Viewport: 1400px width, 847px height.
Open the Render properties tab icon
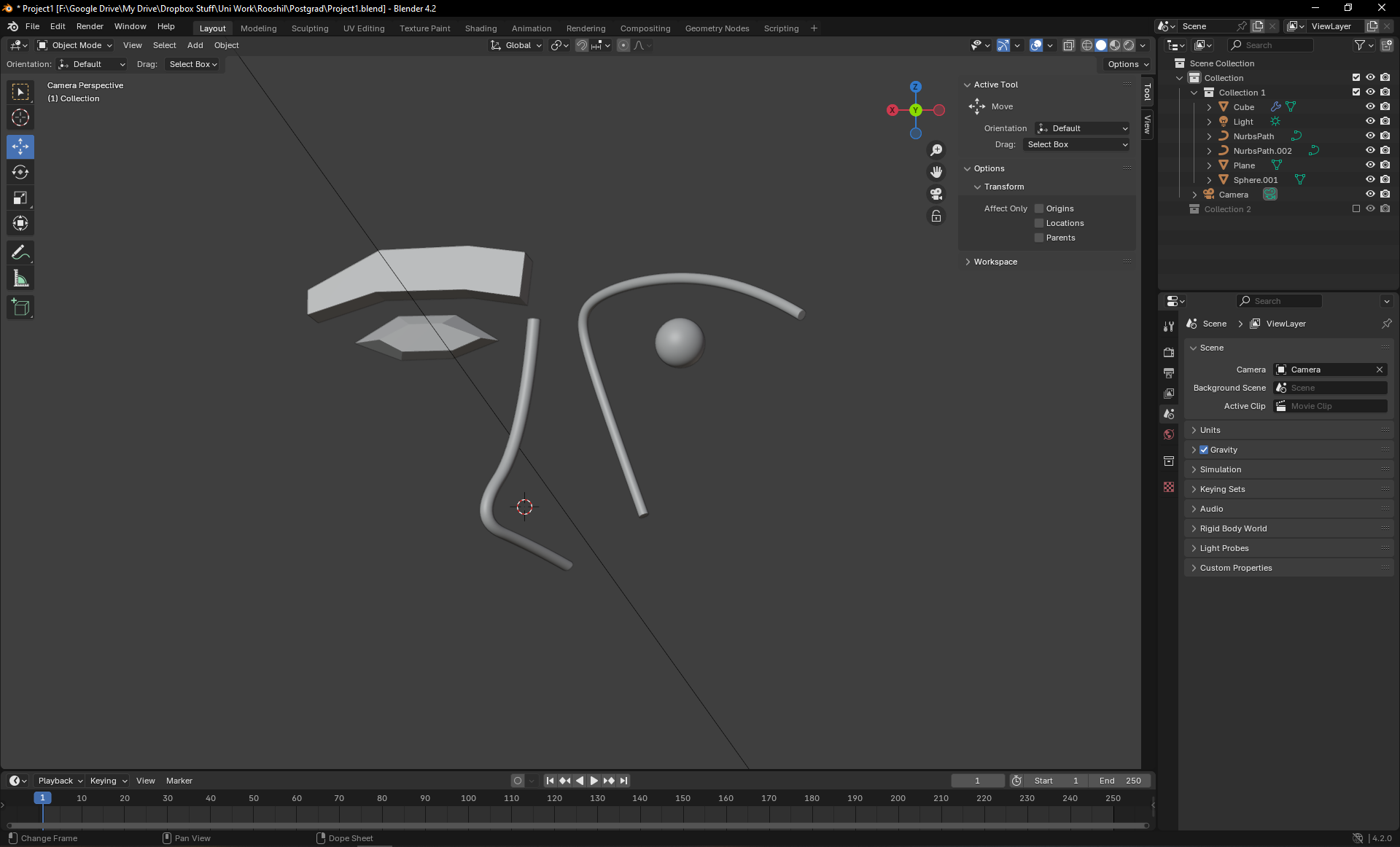click(x=1169, y=352)
